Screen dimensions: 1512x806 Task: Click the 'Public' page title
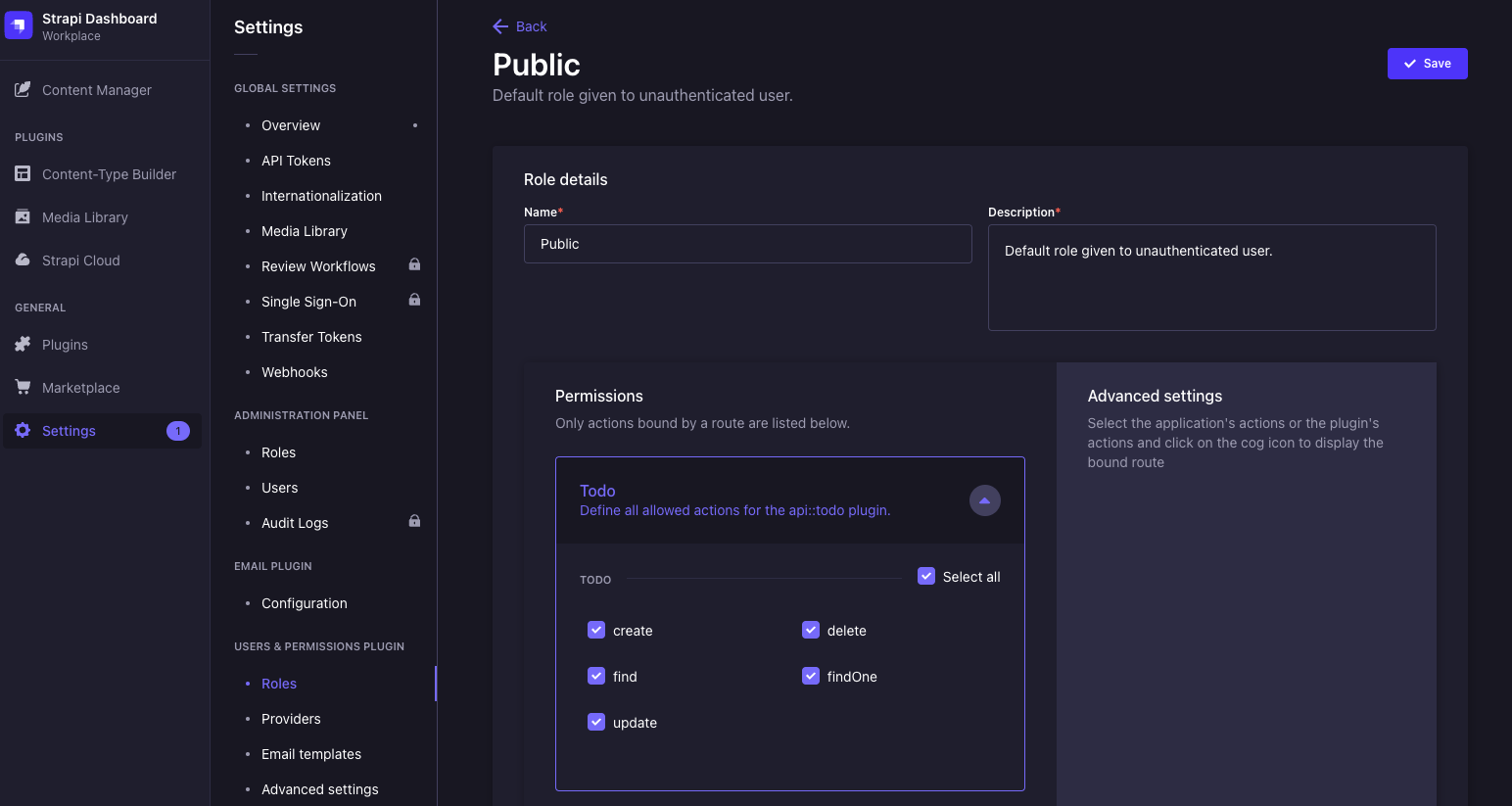tap(537, 65)
